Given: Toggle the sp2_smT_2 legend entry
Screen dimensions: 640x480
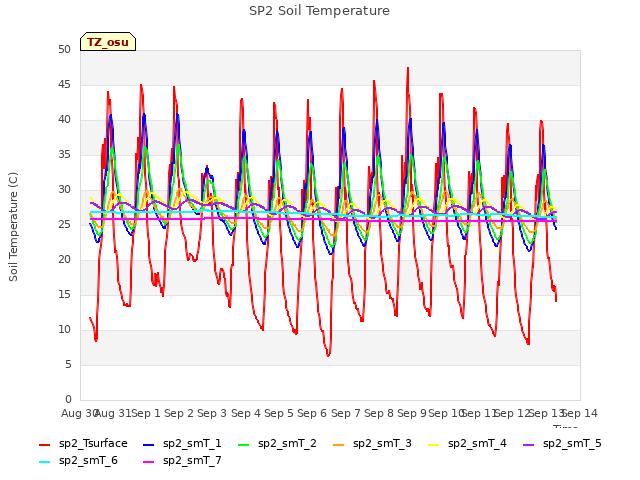Looking at the screenshot, I should click(277, 444).
